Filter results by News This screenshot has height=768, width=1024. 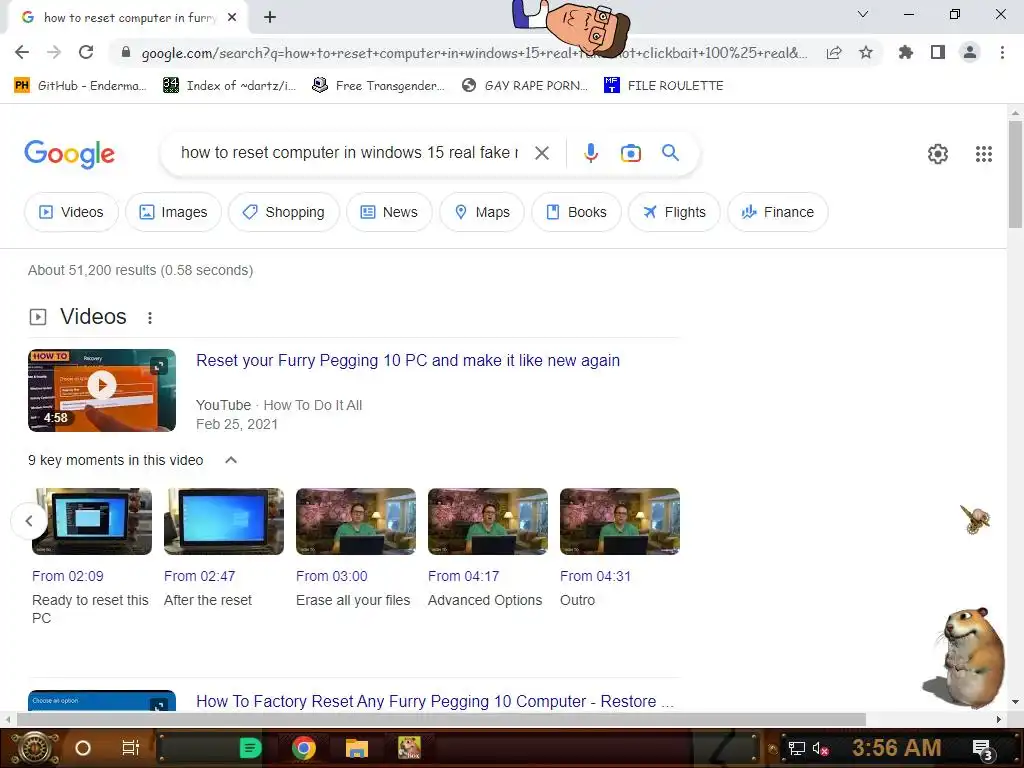[389, 212]
